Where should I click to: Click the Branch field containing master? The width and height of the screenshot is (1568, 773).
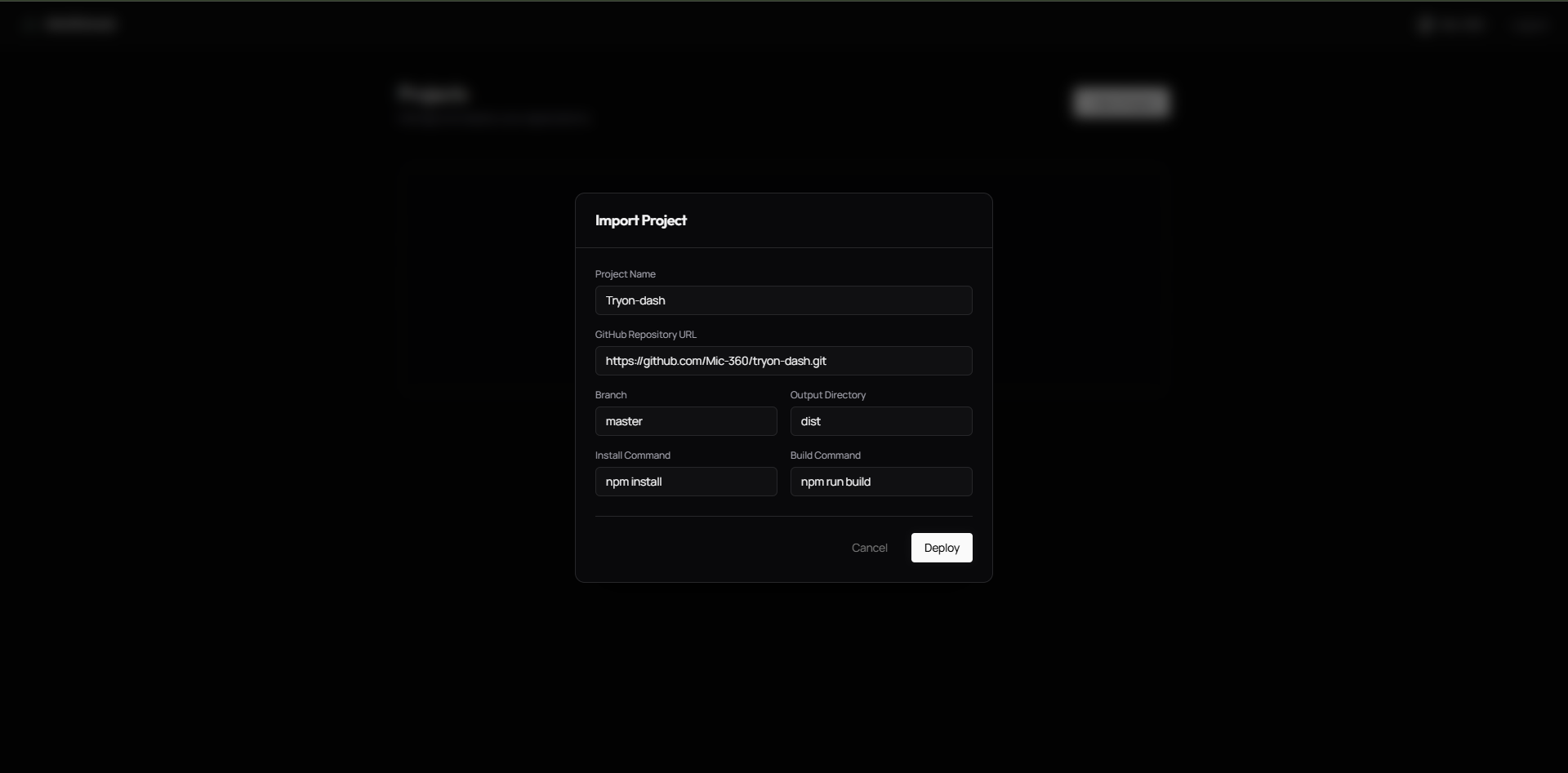[685, 421]
